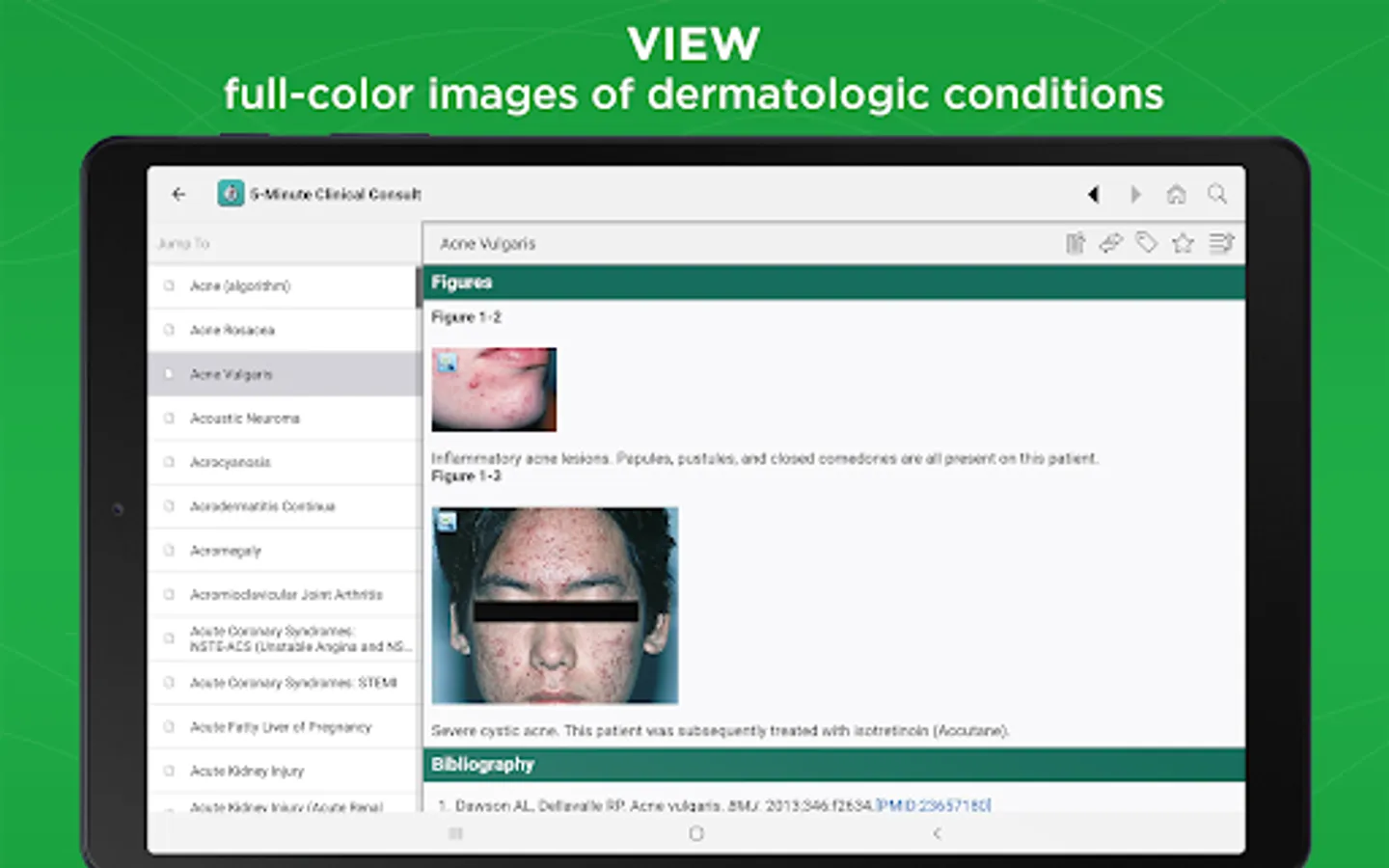This screenshot has height=868, width=1389.
Task: Go forward with the gray right triangle
Action: point(1135,194)
